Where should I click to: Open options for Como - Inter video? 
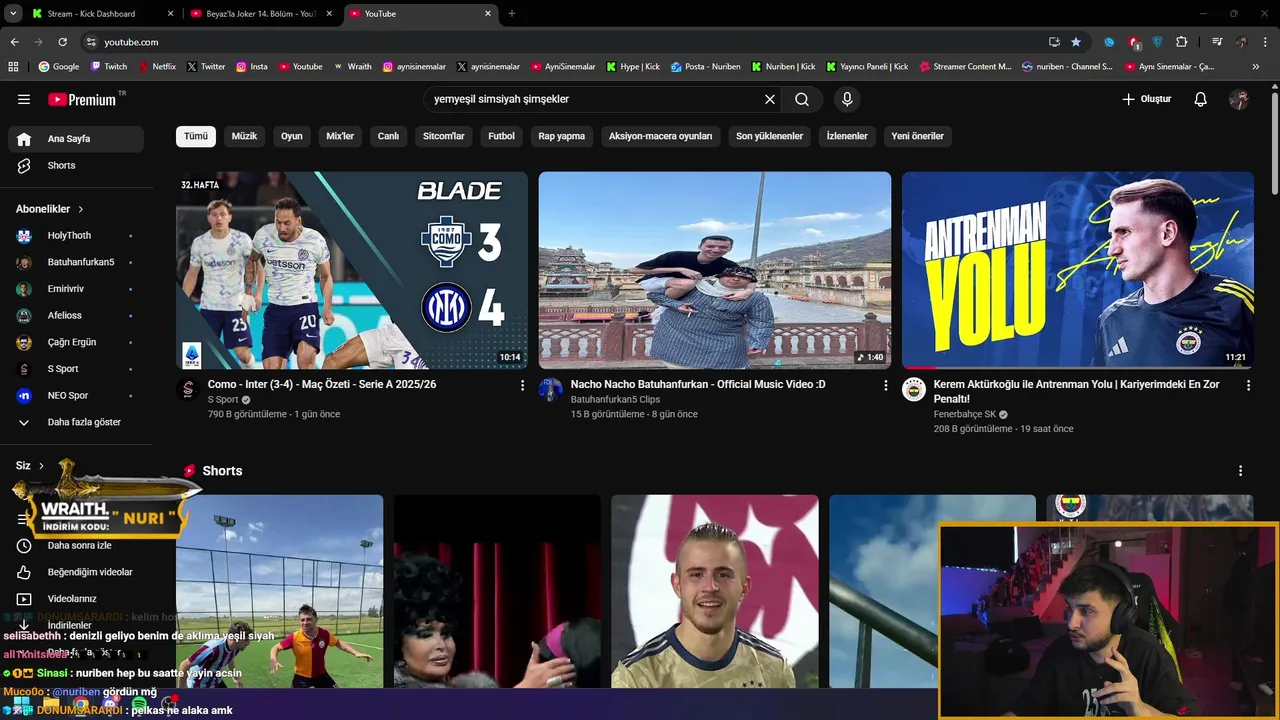(522, 385)
